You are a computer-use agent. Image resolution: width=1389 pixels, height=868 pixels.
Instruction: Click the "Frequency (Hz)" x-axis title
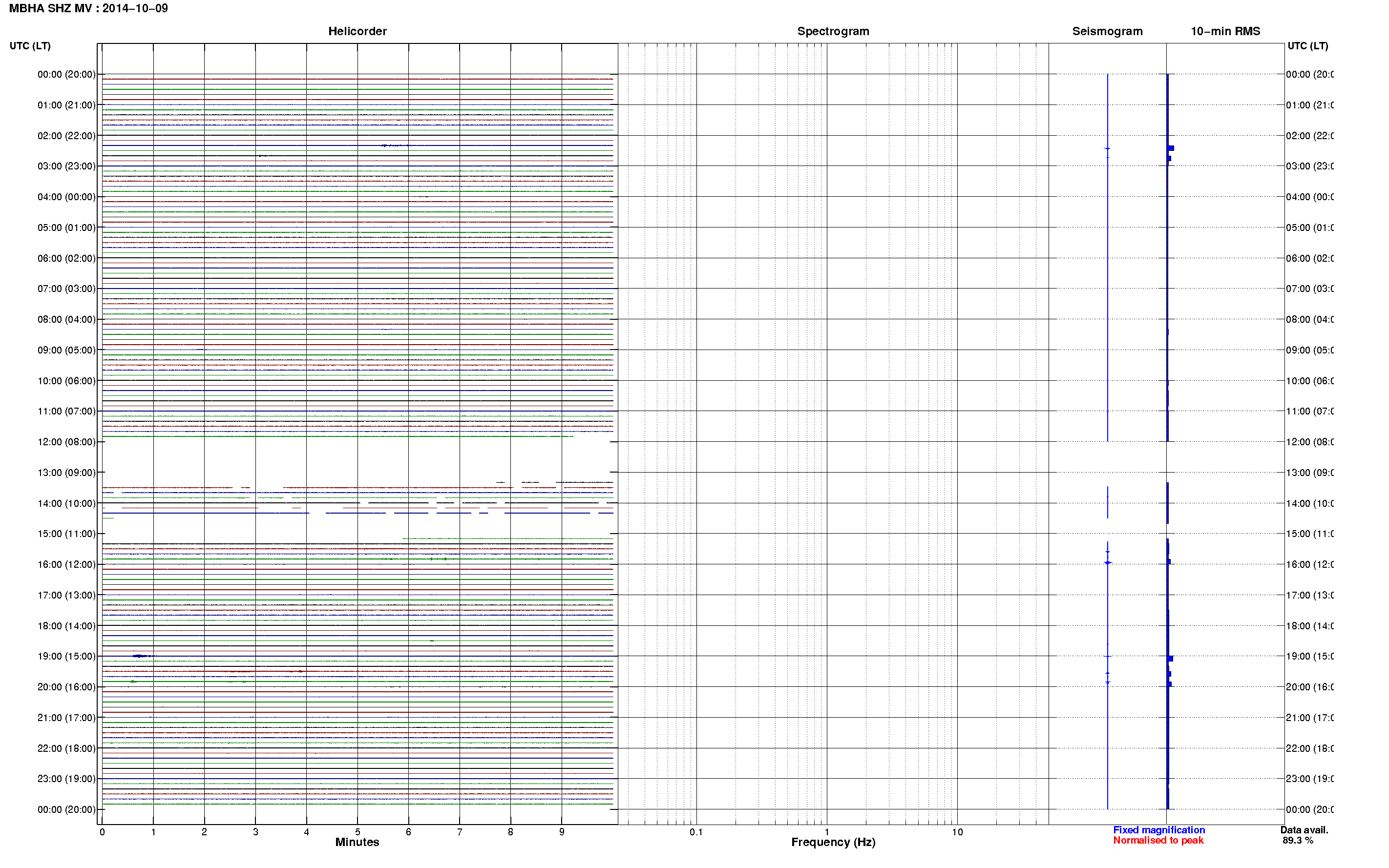click(833, 842)
